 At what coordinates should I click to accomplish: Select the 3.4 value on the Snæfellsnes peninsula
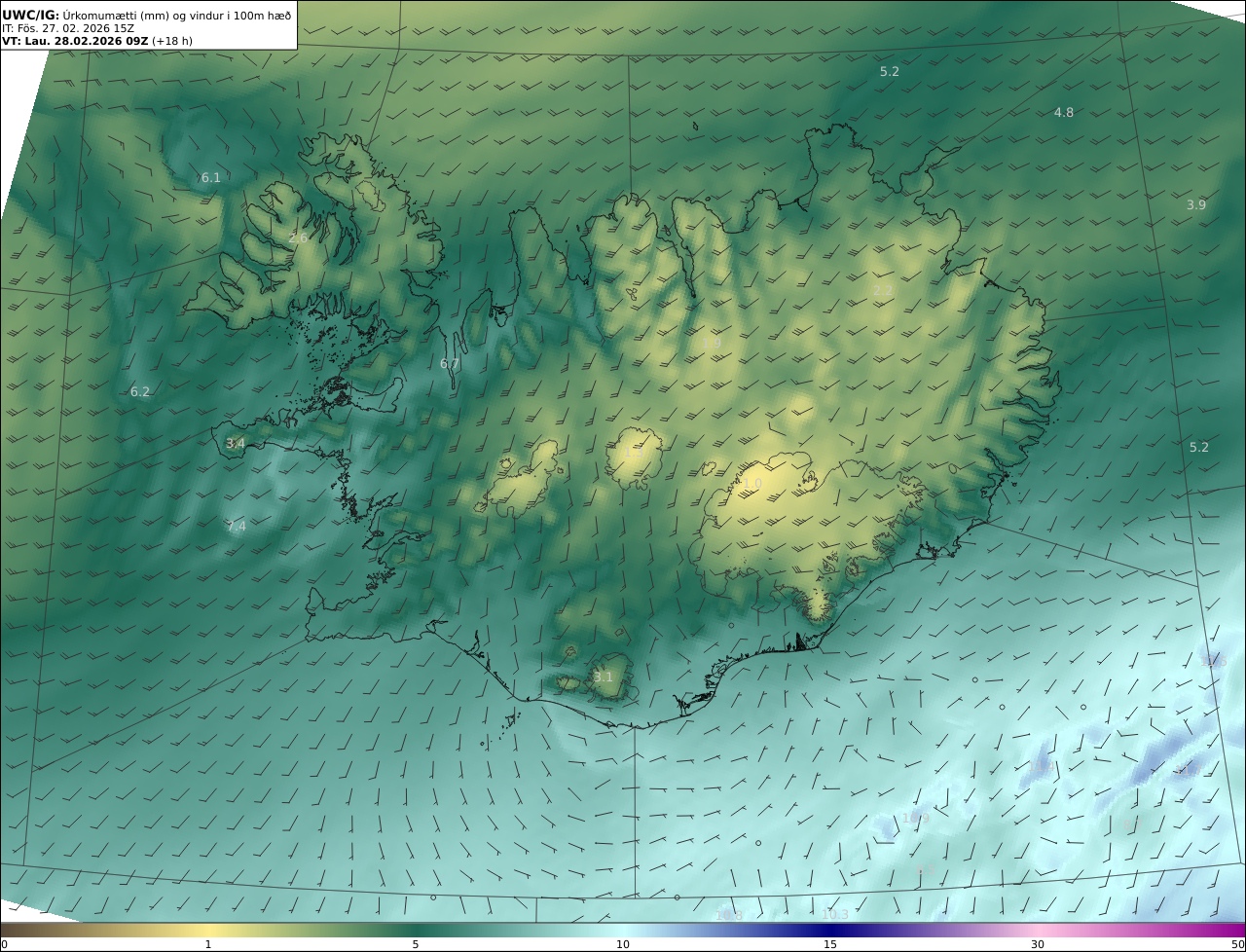pyautogui.click(x=236, y=444)
